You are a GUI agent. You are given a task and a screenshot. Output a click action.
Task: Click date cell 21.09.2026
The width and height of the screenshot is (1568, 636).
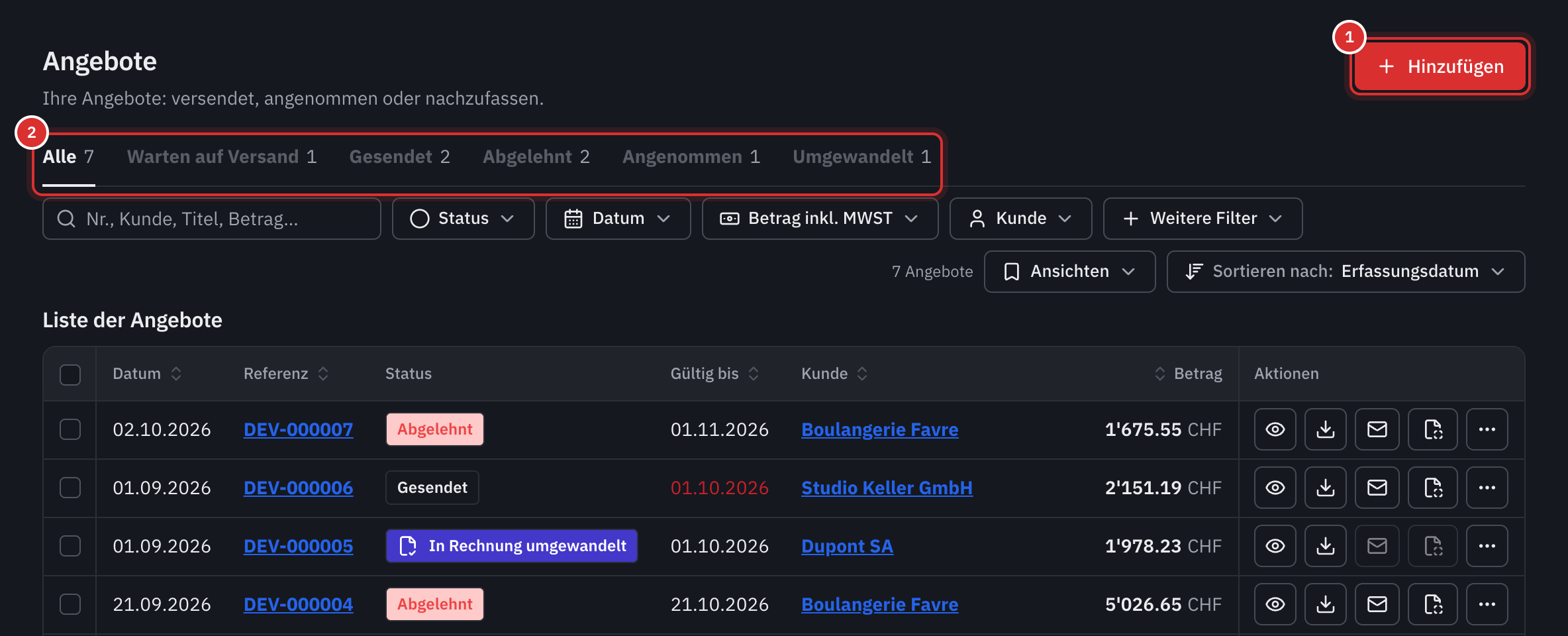click(162, 604)
